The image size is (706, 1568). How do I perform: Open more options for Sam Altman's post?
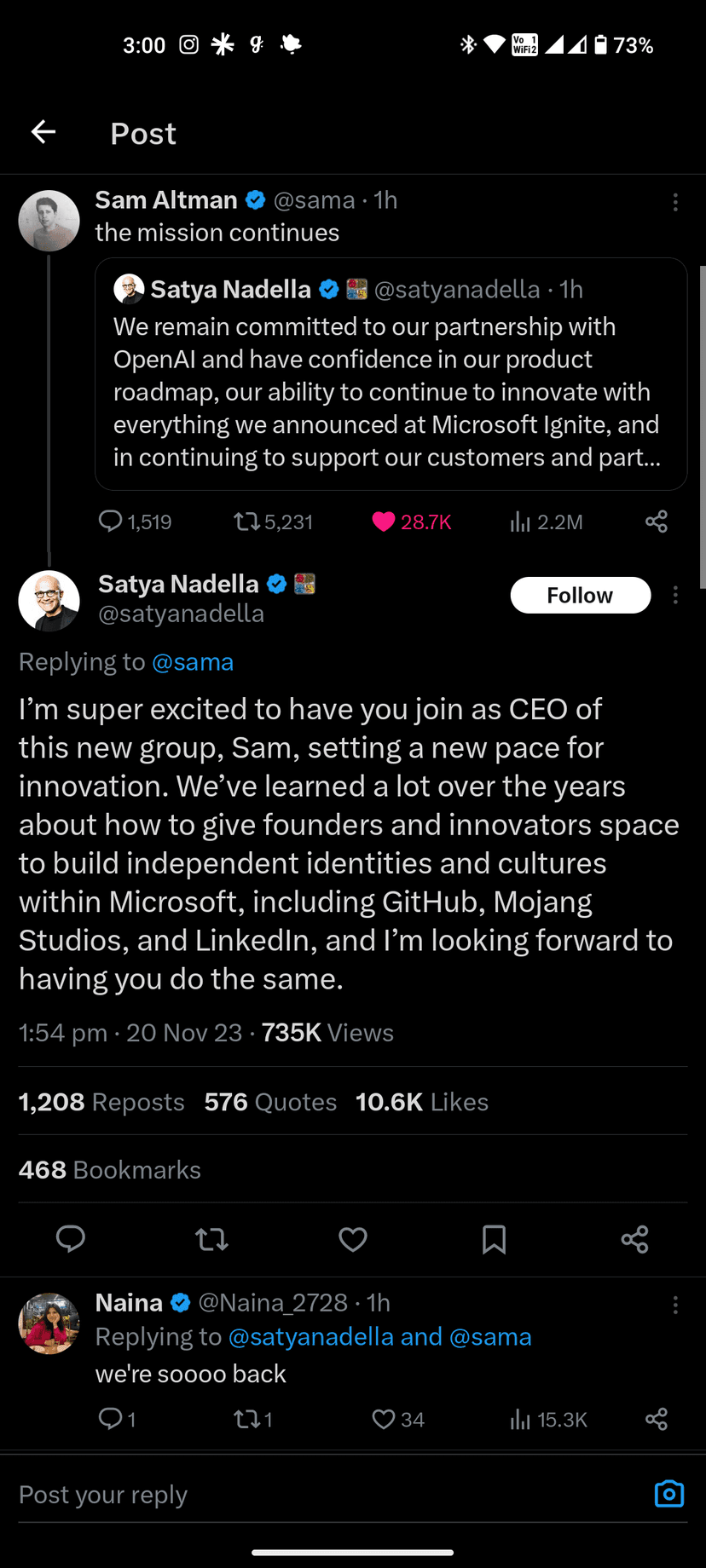coord(675,202)
